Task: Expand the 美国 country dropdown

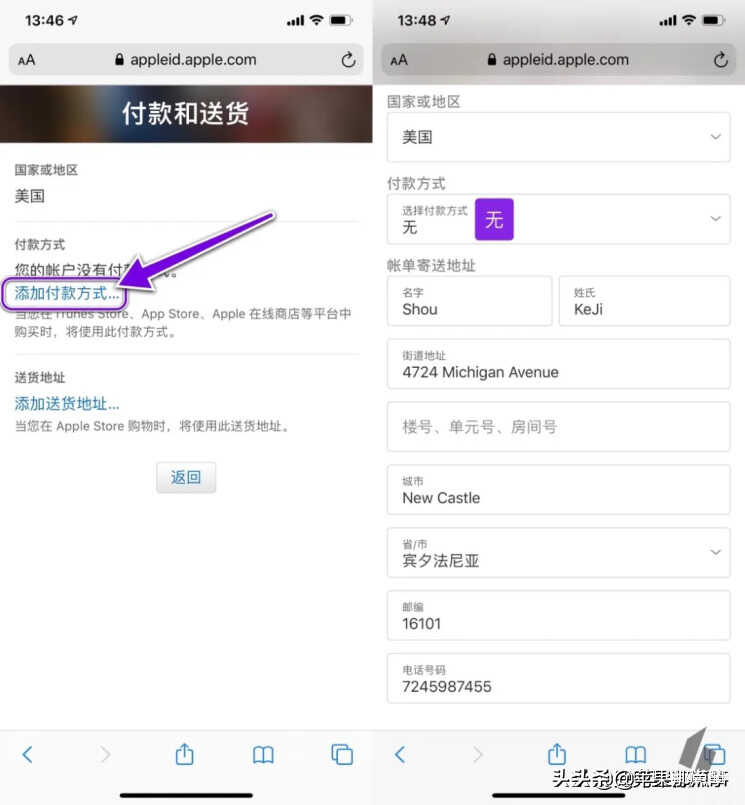Action: tap(558, 137)
